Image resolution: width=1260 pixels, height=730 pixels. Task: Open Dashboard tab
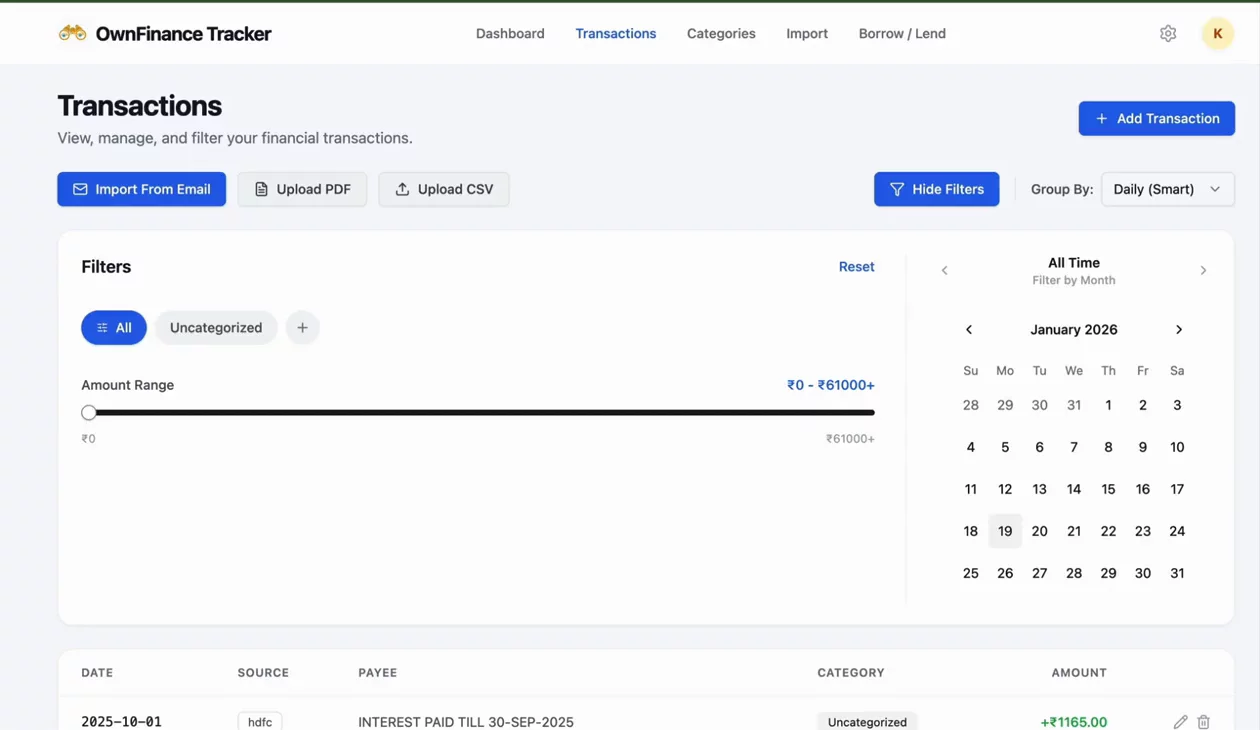pos(510,33)
